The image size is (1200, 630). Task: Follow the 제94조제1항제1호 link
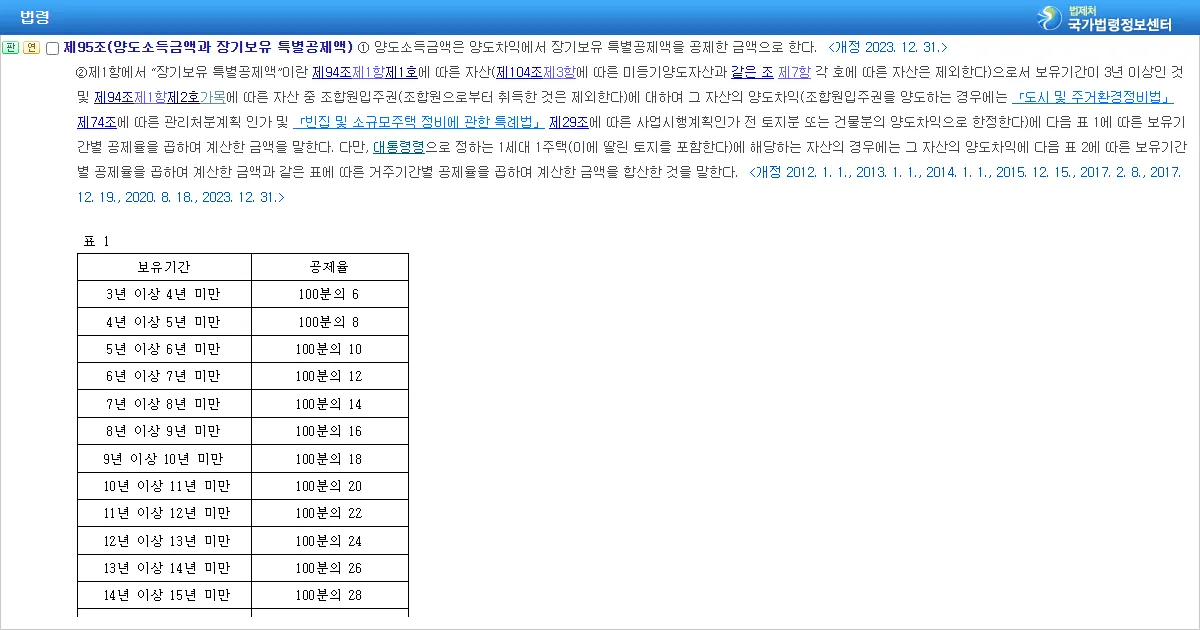point(365,72)
